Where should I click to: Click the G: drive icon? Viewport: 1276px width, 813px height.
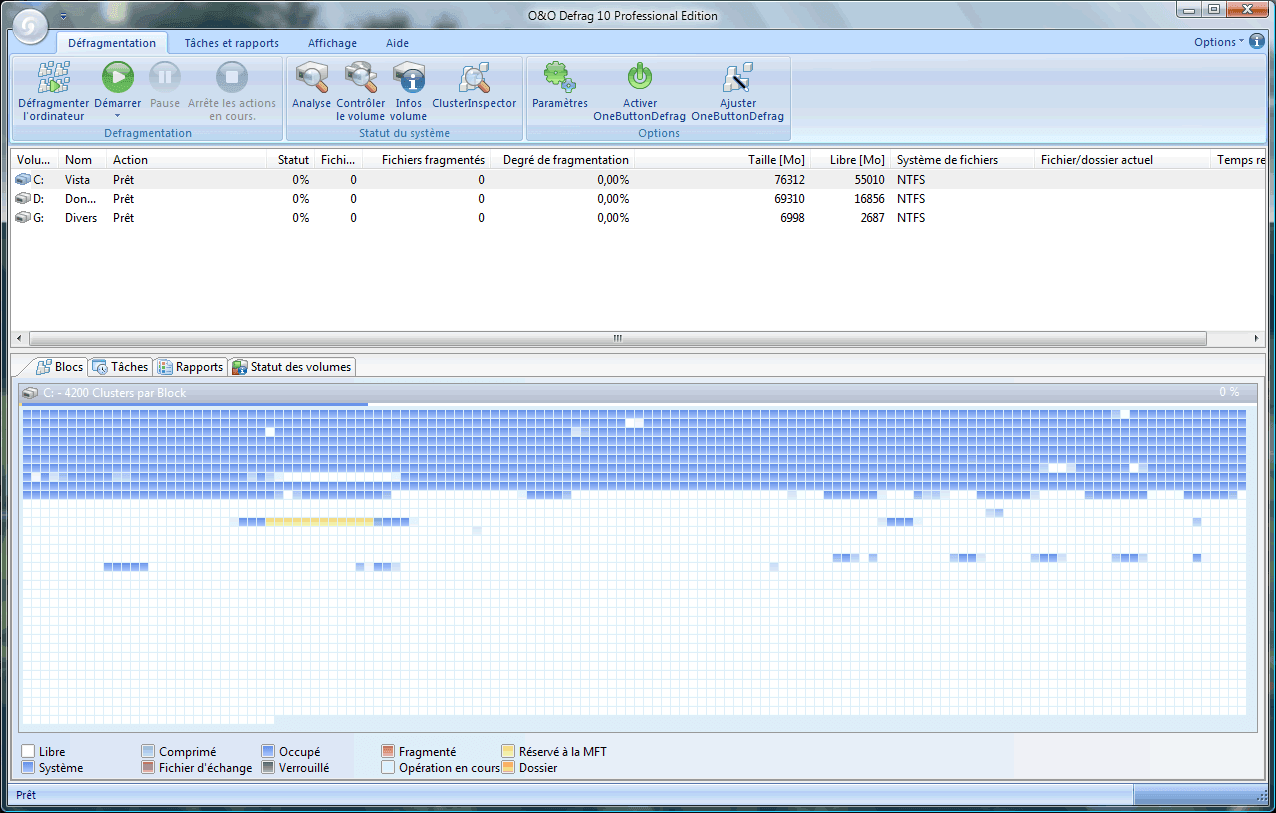tap(23, 218)
